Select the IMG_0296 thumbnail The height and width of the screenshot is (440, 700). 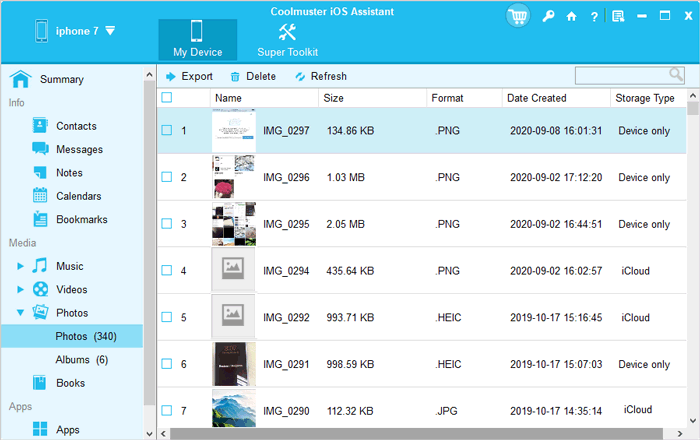tap(234, 177)
